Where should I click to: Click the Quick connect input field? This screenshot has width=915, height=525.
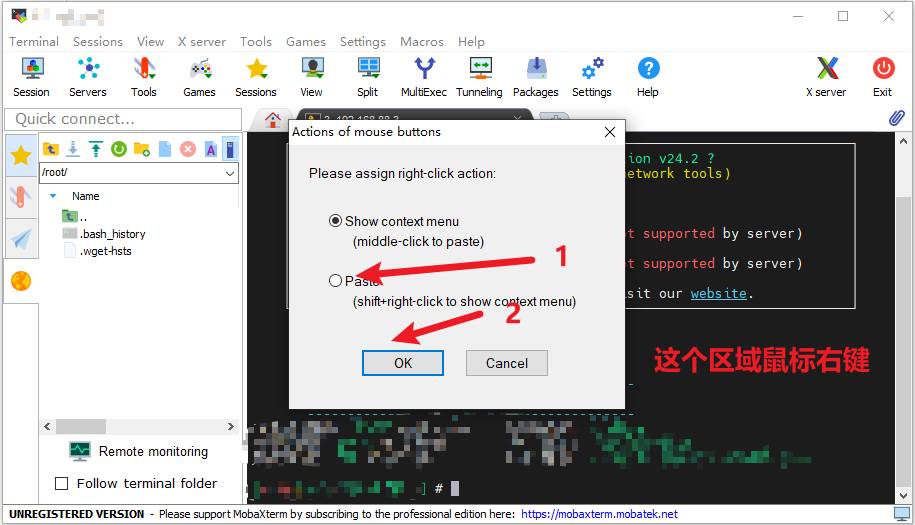pos(120,119)
